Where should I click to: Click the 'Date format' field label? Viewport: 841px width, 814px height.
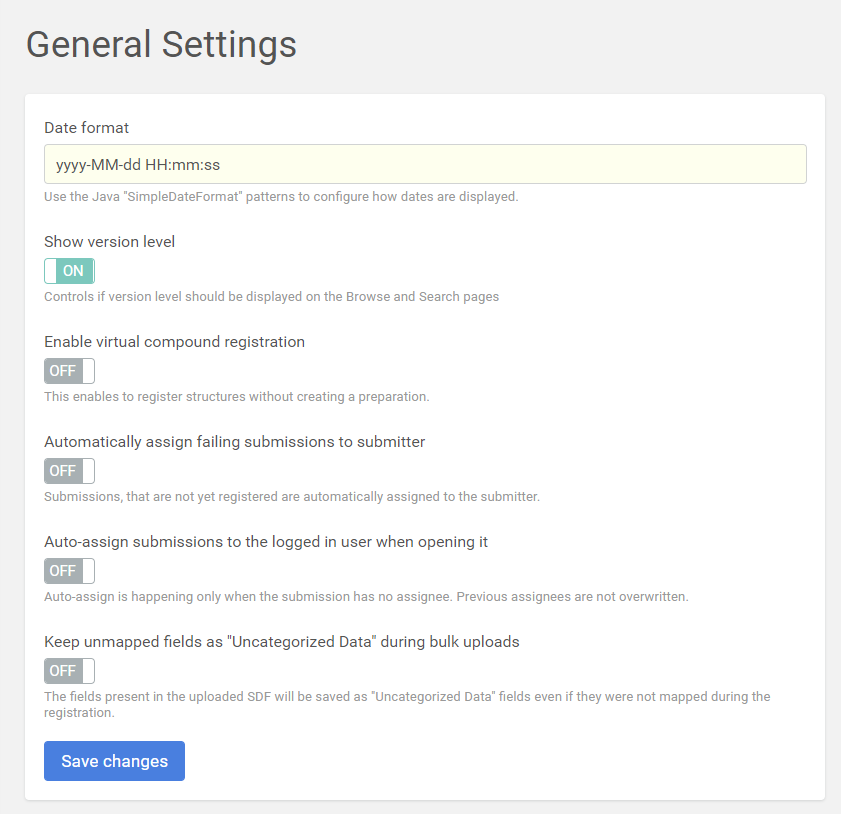87,127
